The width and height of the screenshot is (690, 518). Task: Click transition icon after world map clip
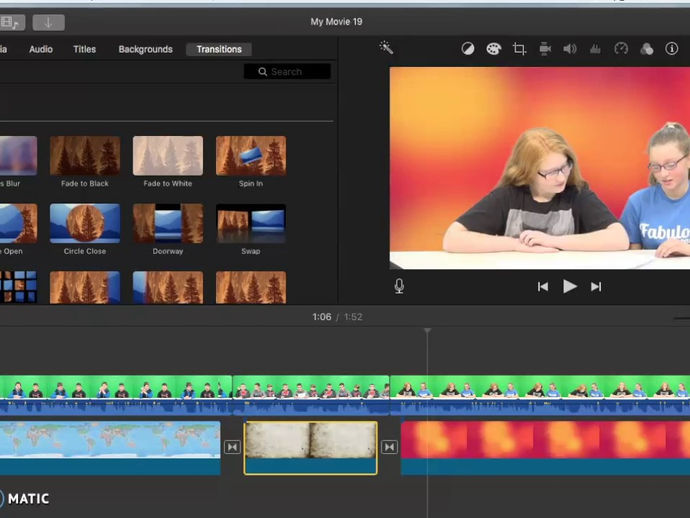click(232, 447)
